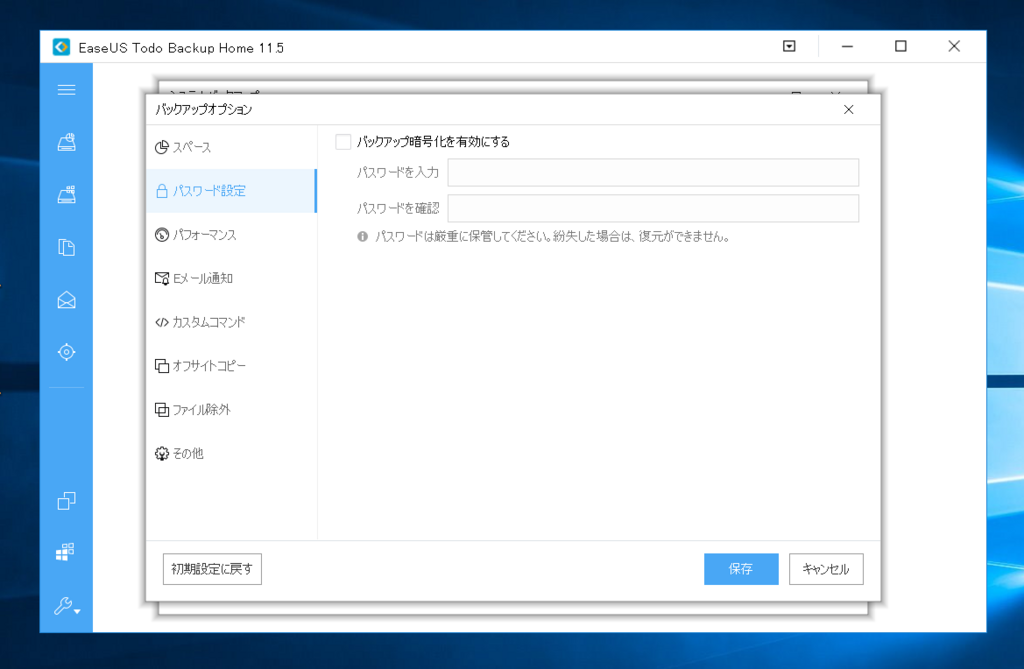This screenshot has width=1024, height=669.
Task: Click the info icon beside password warning
Action: pos(362,237)
